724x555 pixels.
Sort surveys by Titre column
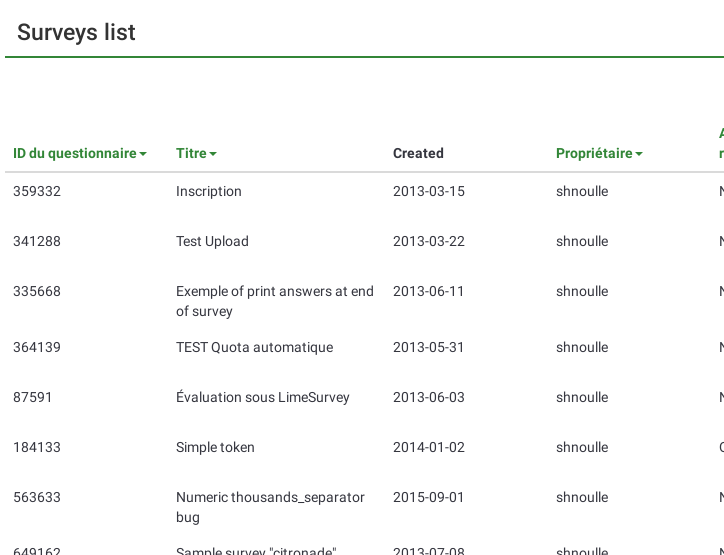click(x=195, y=153)
